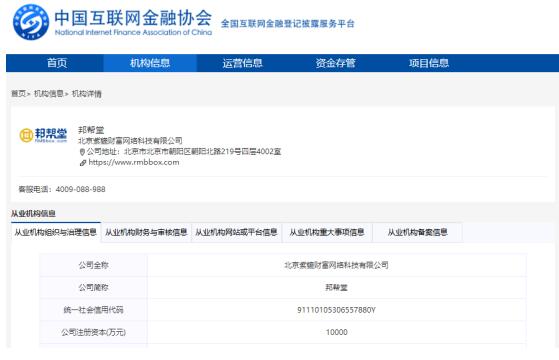
Task: Click the registered capital value 10000
Action: click(x=337, y=332)
